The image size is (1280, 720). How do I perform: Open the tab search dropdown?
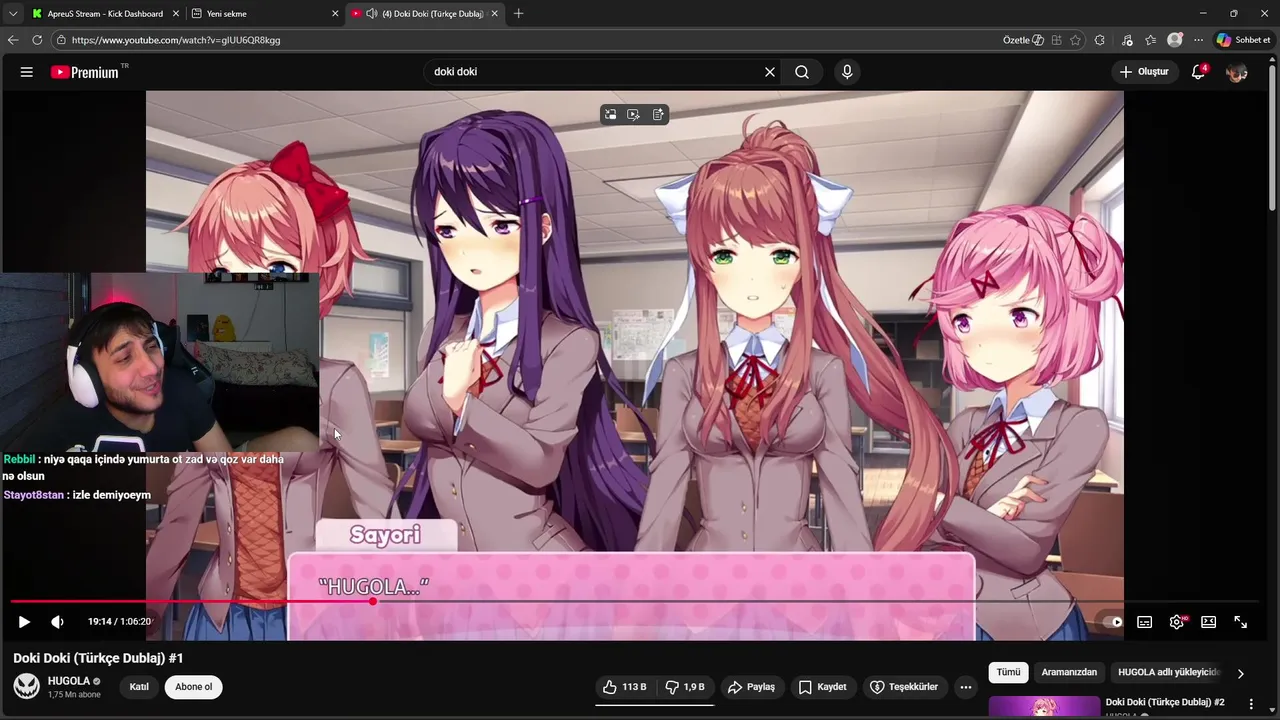(12, 14)
